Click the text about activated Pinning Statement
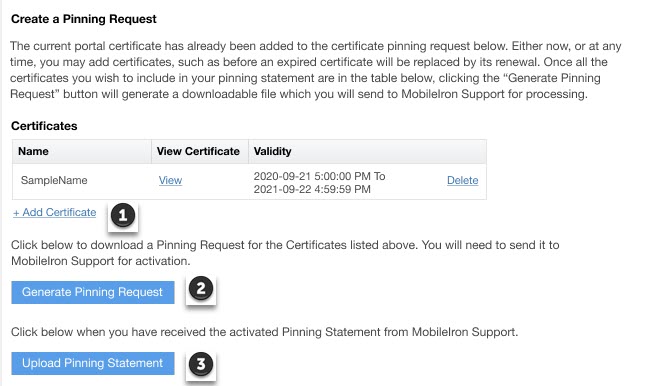This screenshot has height=386, width=652. click(264, 332)
